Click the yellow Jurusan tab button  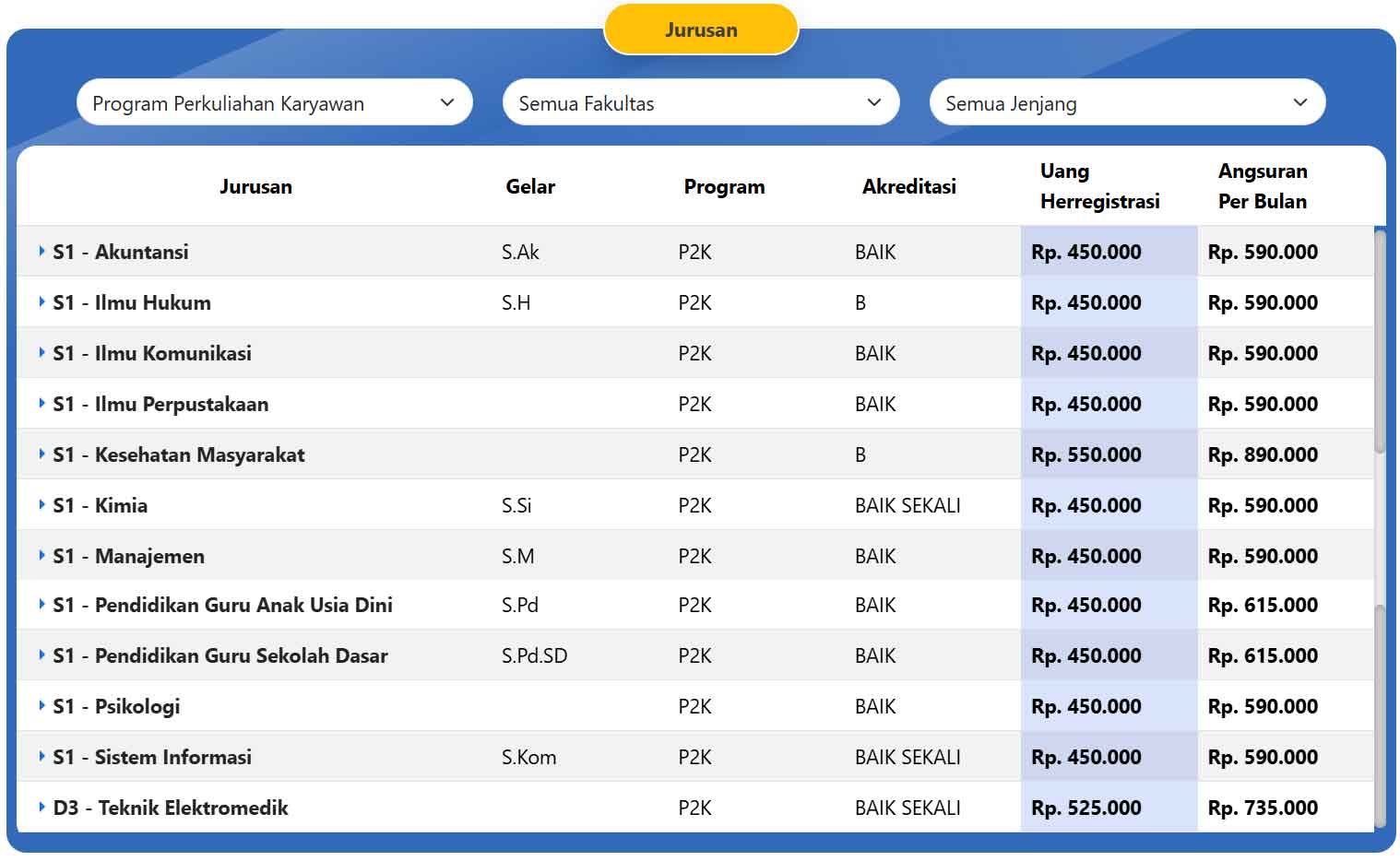point(701,29)
